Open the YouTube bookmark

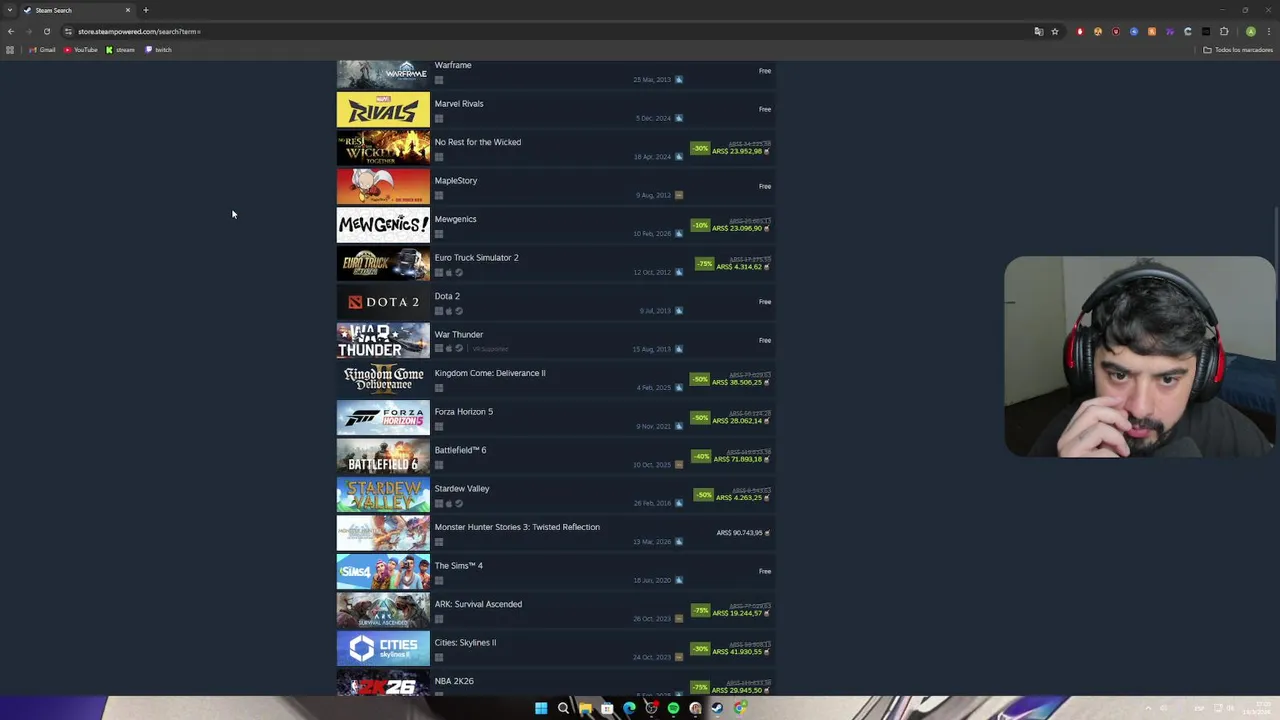pyautogui.click(x=81, y=50)
